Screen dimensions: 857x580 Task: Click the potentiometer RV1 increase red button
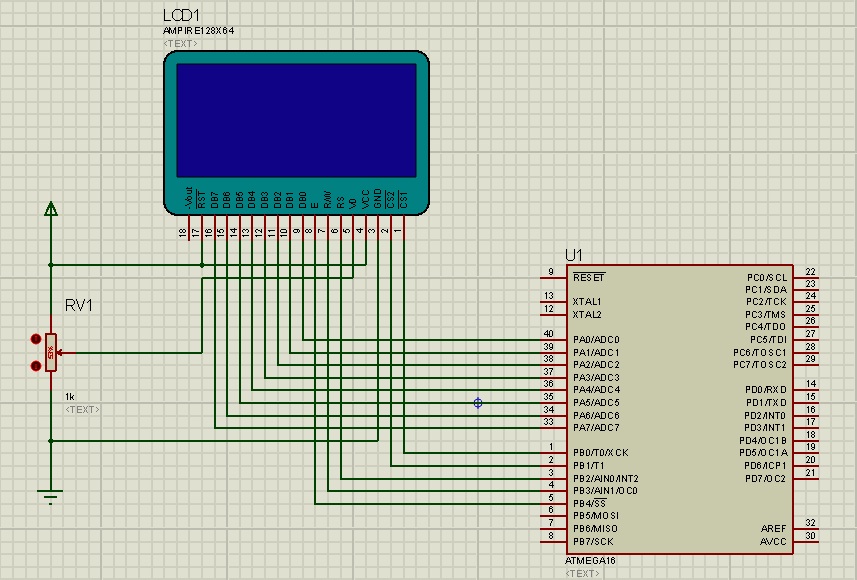tap(36, 339)
